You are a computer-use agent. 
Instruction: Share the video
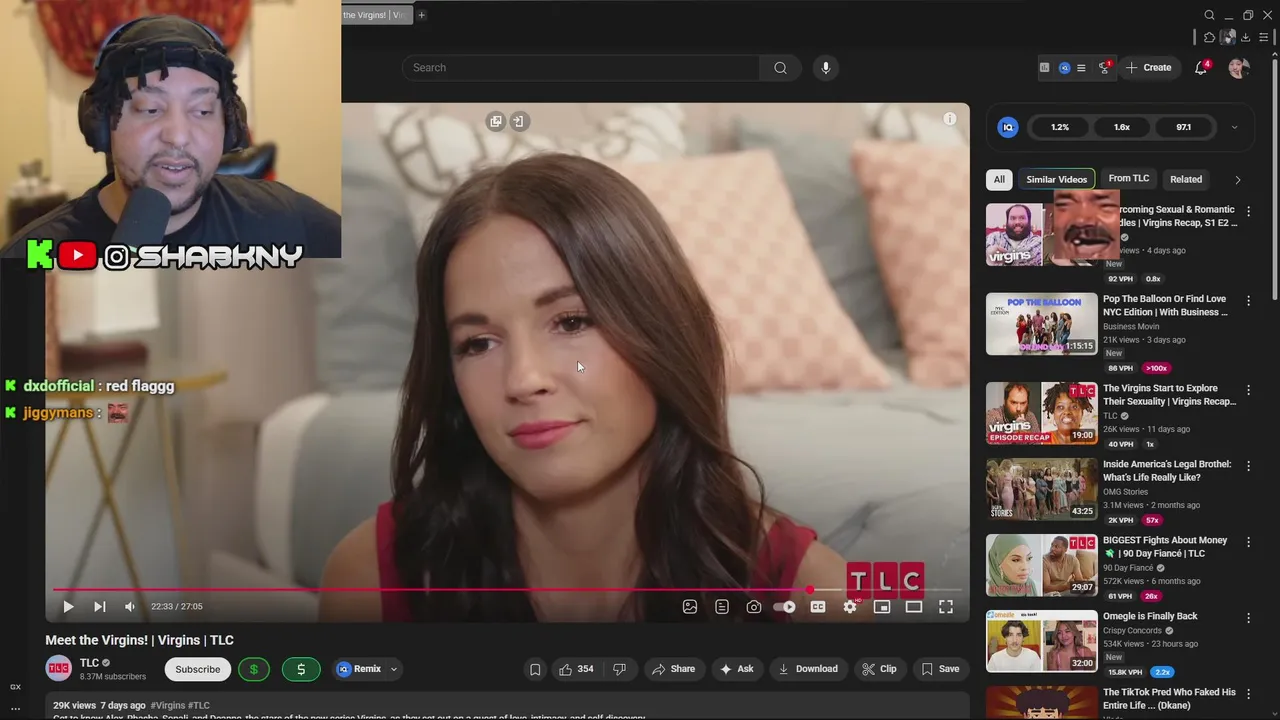pyautogui.click(x=673, y=669)
